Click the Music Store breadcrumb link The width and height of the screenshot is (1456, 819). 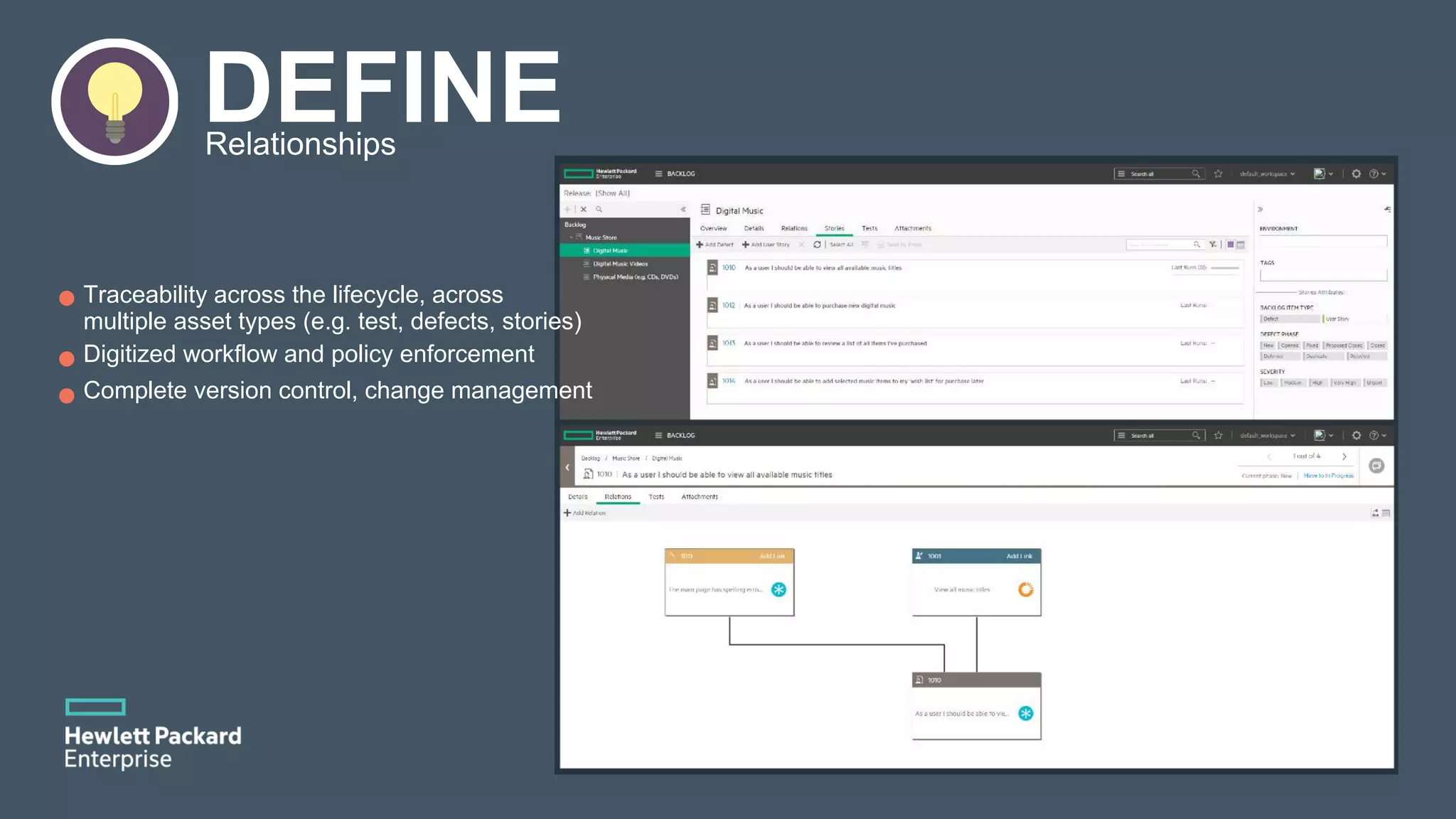tap(626, 459)
